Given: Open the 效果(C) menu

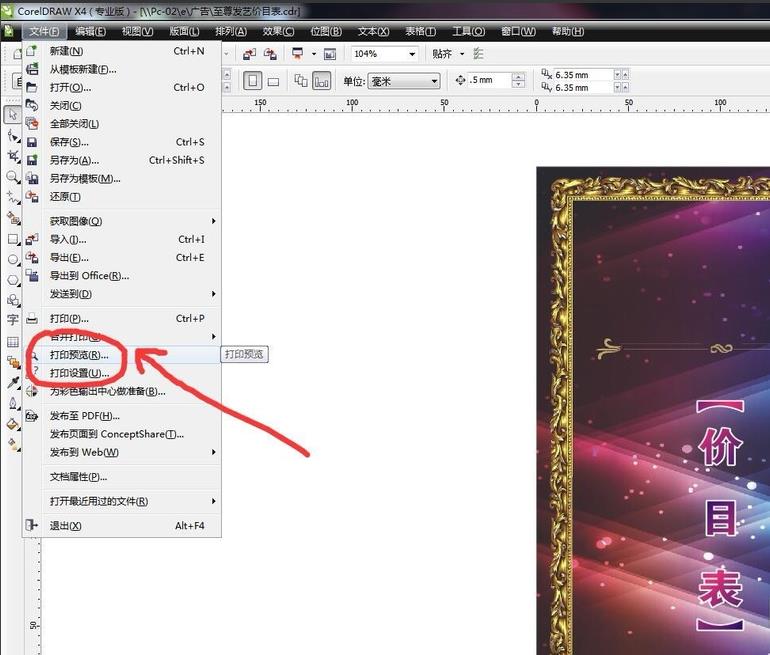Looking at the screenshot, I should [278, 31].
